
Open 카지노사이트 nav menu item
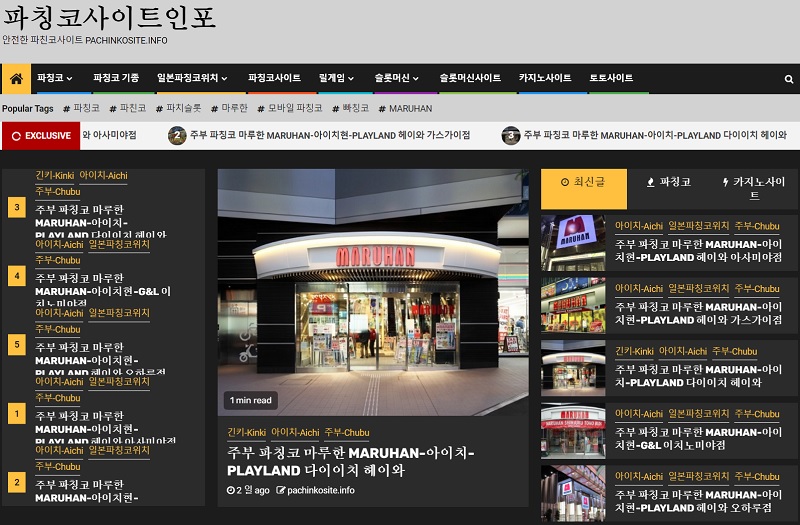click(545, 78)
